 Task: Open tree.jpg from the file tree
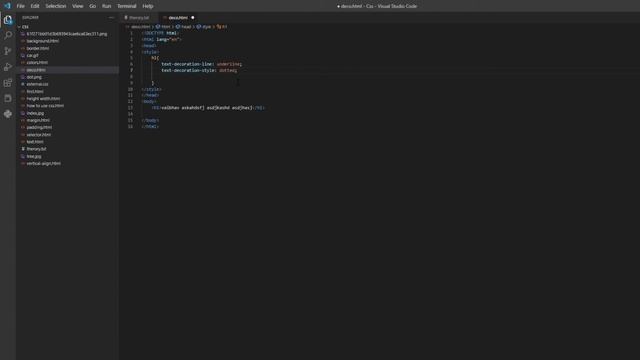34,156
